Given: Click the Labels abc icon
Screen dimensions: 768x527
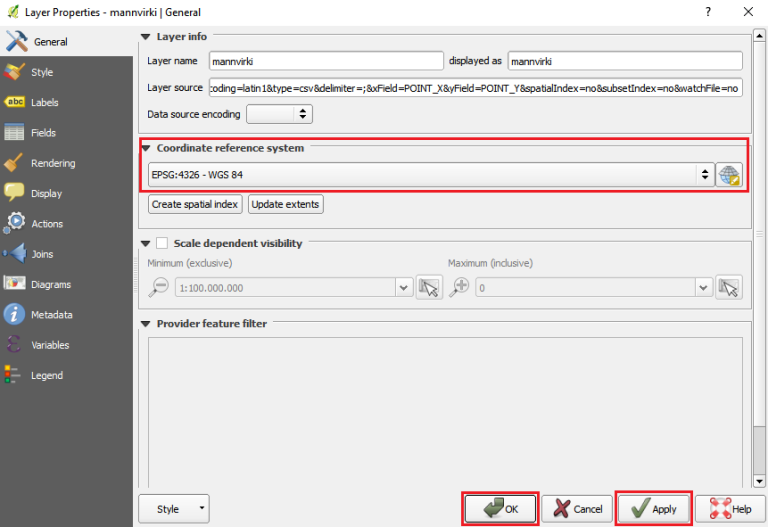Looking at the screenshot, I should pyautogui.click(x=15, y=102).
